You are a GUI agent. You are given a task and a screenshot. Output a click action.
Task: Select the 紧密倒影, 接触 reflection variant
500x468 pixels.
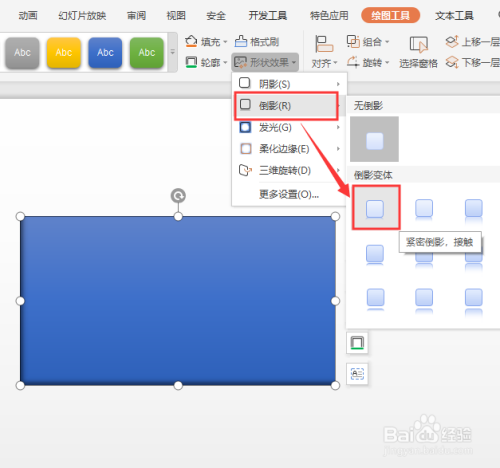click(376, 208)
